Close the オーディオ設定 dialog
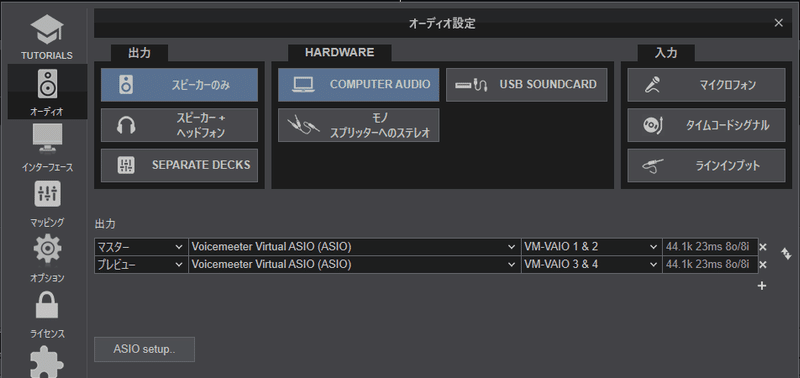The image size is (800, 378). 779,22
